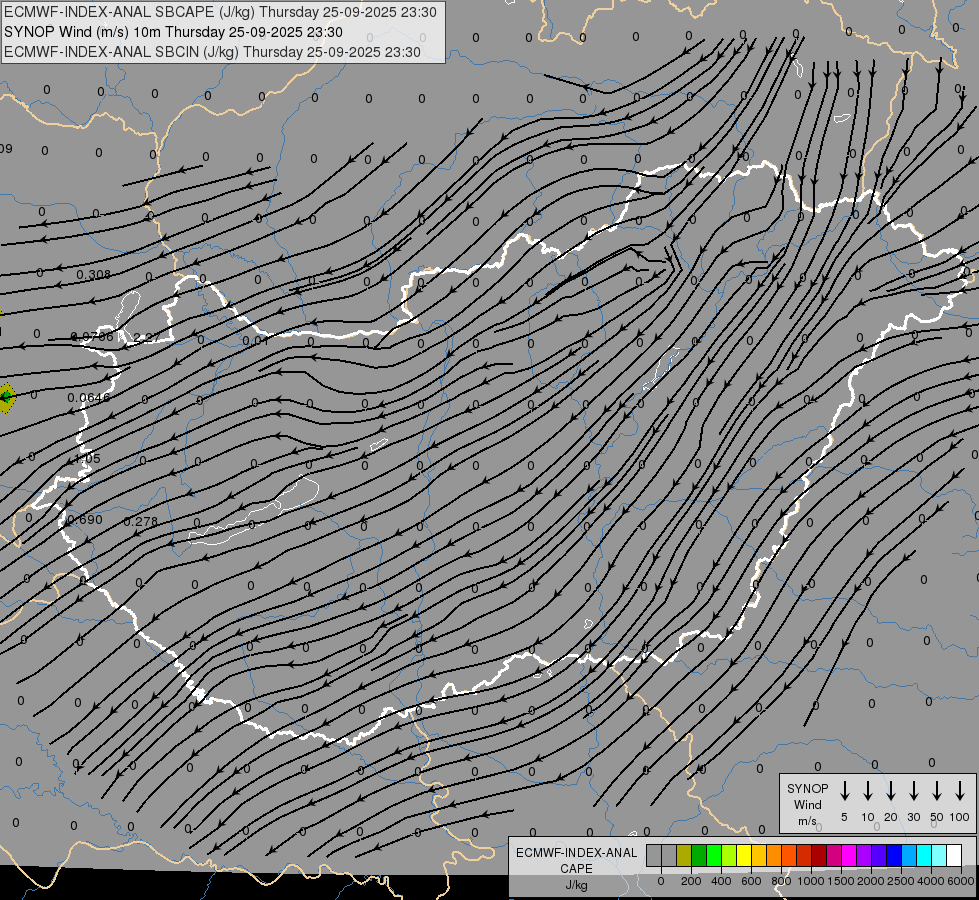Click the ECMWF-INDEX-ANAL CAPE legend title
The image size is (979, 900).
click(576, 860)
